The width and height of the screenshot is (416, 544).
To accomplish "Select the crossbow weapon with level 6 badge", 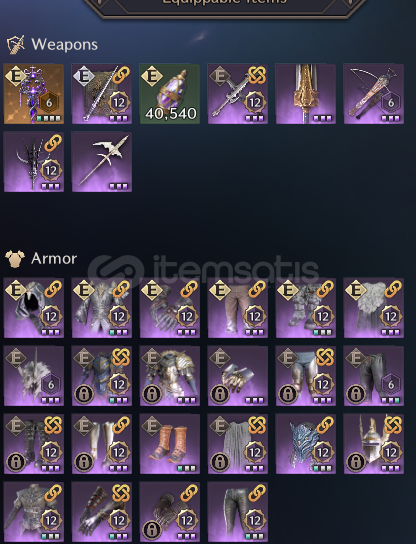I will 374,94.
